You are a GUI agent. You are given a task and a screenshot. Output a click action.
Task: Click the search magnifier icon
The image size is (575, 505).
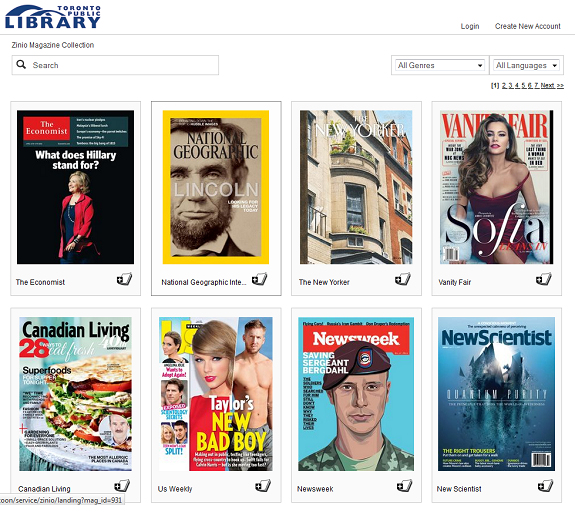coord(21,65)
